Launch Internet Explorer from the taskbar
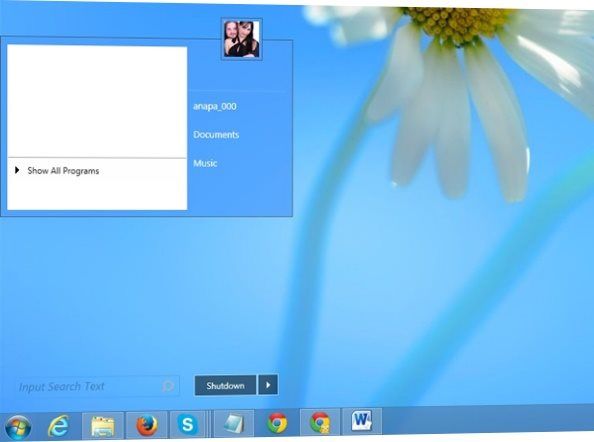 point(58,426)
